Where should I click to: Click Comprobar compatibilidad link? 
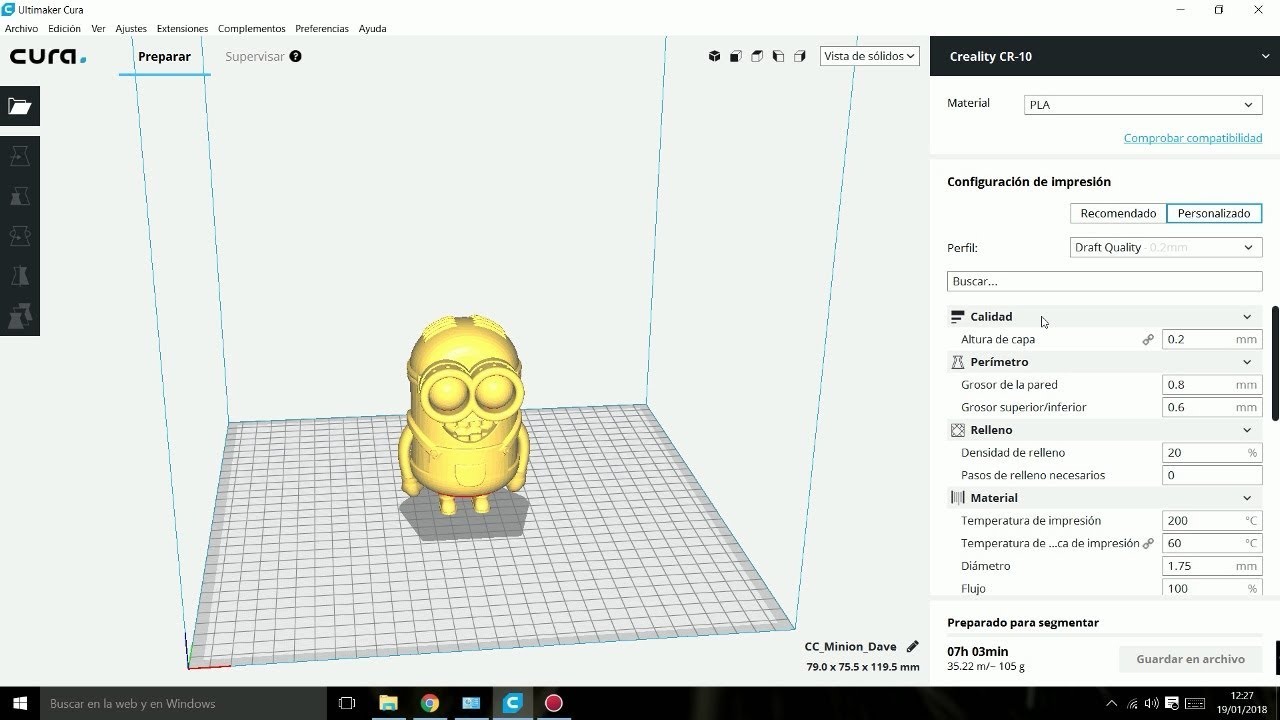coord(1193,138)
